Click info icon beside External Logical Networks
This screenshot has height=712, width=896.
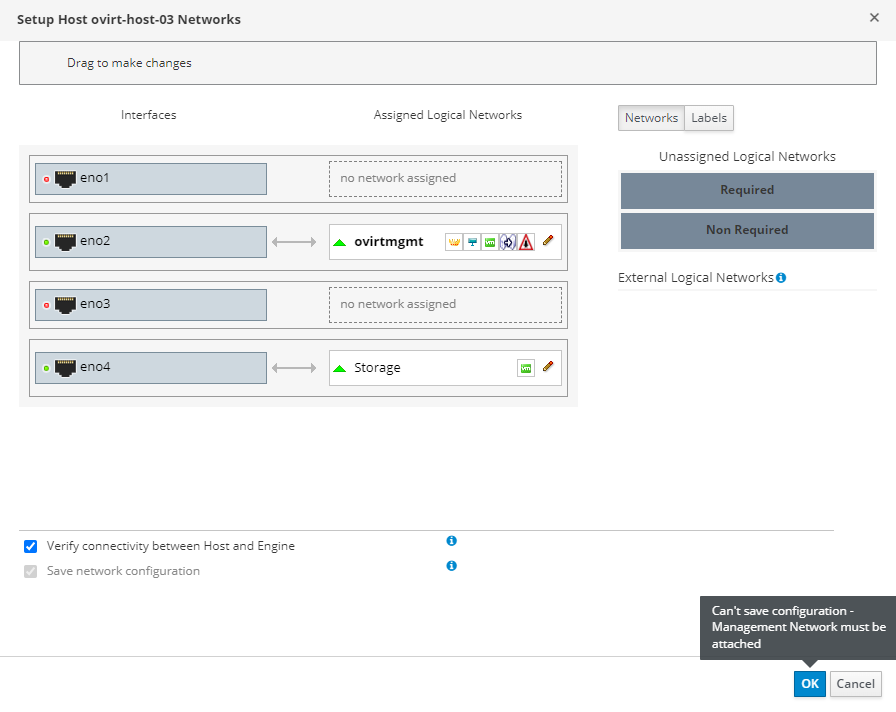point(781,278)
